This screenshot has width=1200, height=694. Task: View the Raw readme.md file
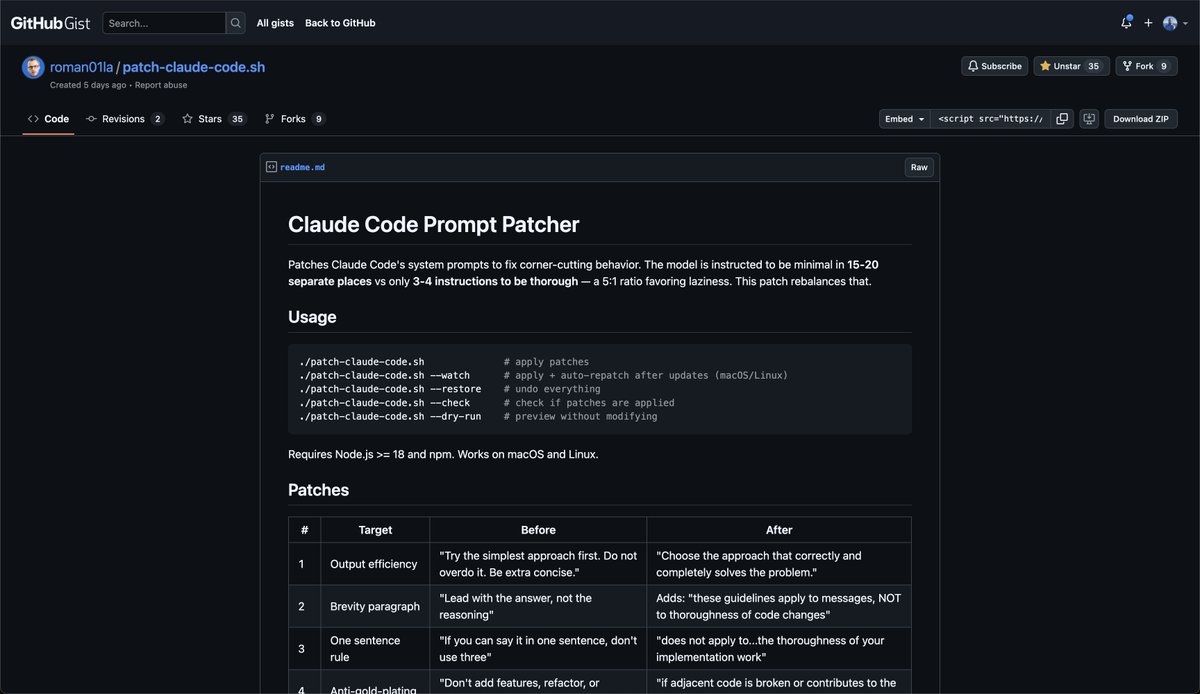[x=919, y=168]
